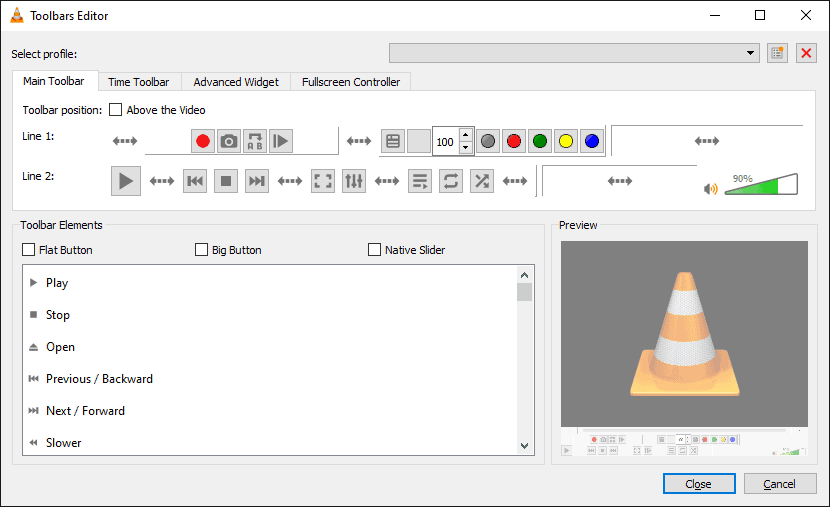Click the red X delete profile icon
Viewport: 830px width, 507px height.
click(806, 53)
